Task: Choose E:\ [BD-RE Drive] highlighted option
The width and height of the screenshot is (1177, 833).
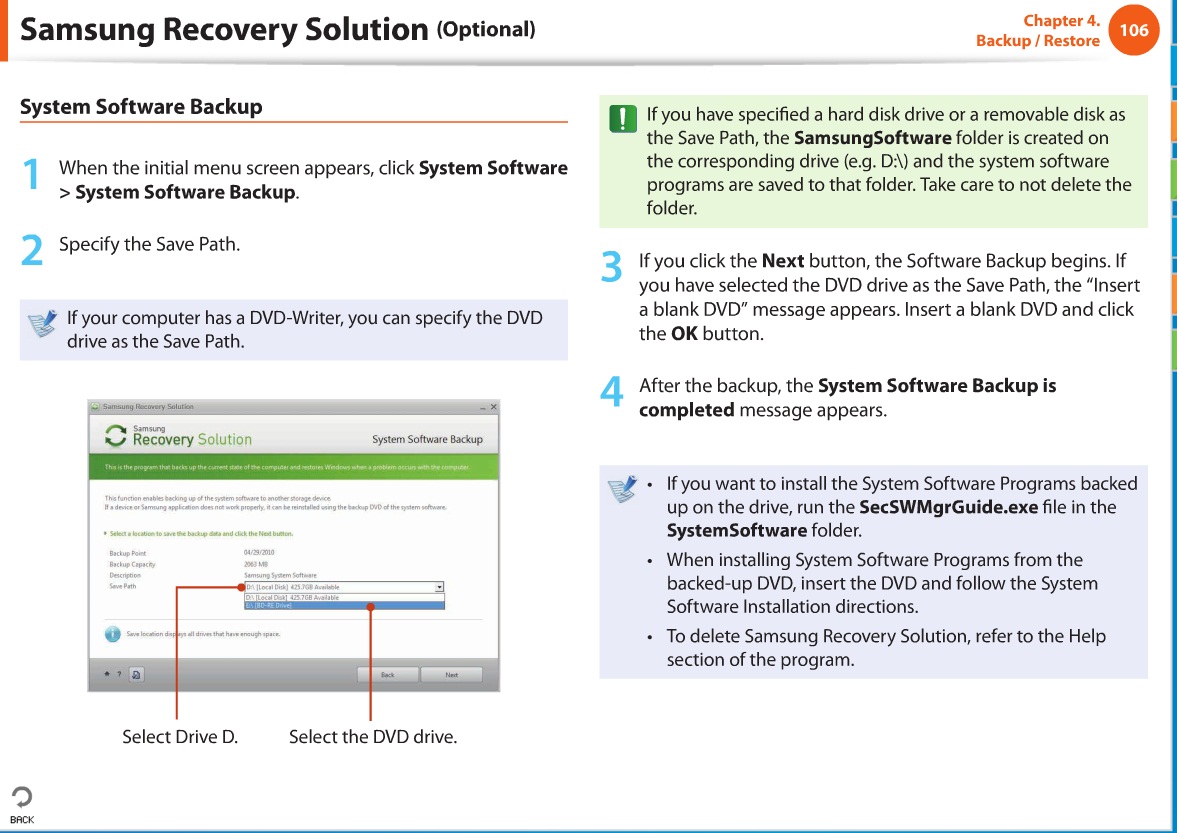Action: 345,605
